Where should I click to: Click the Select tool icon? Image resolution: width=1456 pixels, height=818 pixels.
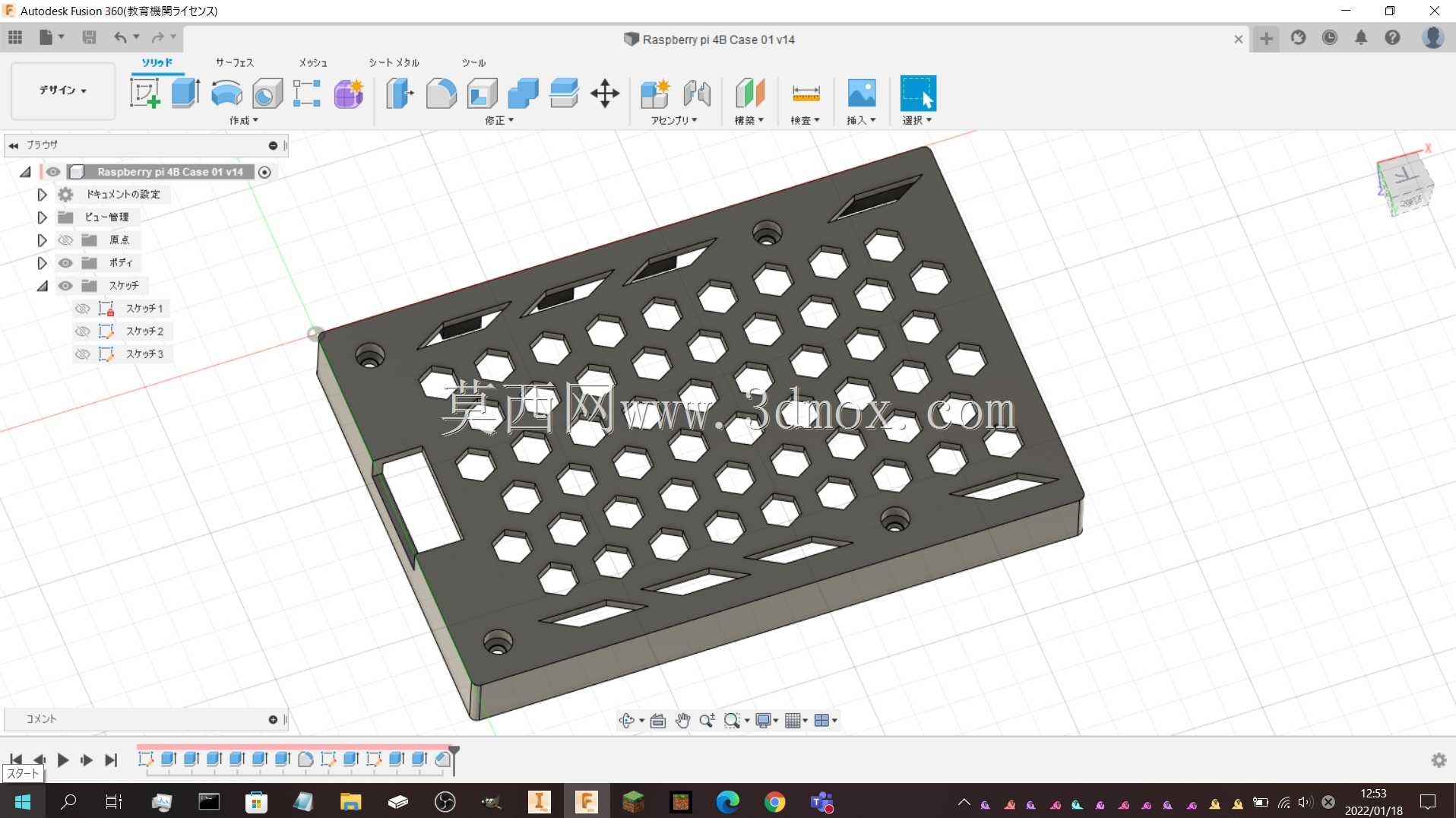coord(918,94)
